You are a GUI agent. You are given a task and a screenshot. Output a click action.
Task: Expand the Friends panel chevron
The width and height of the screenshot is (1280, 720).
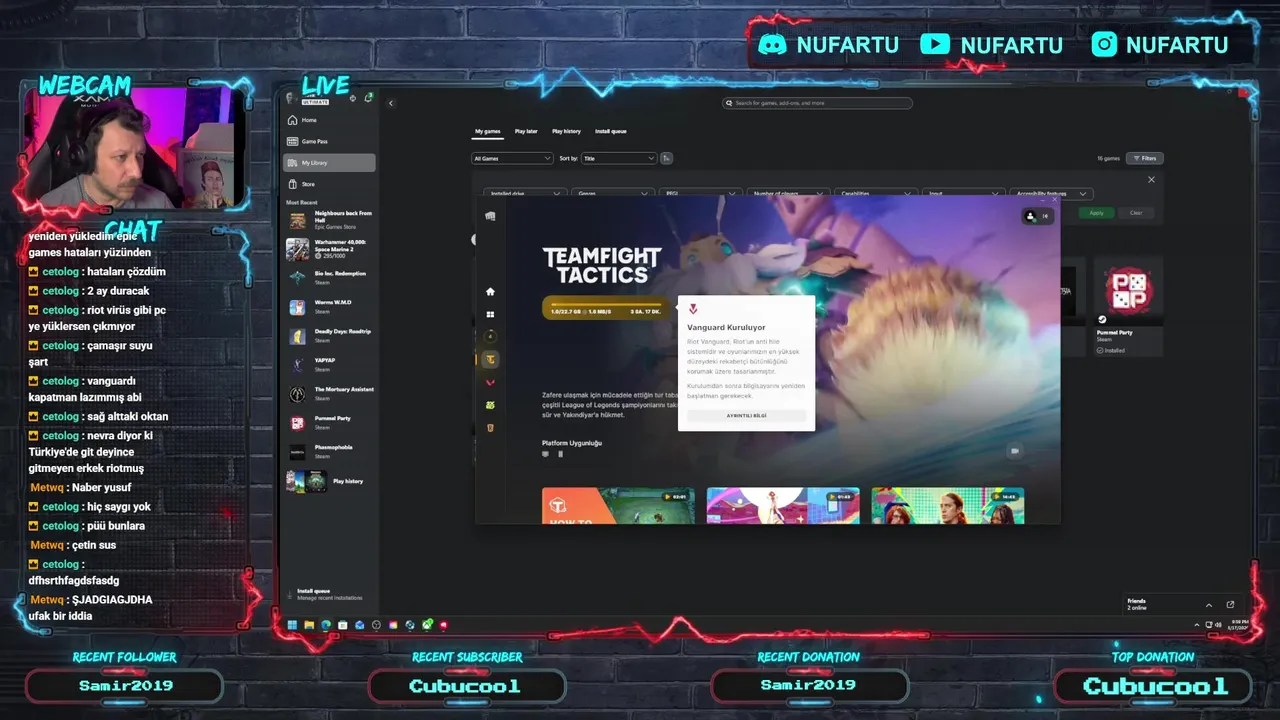[1208, 604]
